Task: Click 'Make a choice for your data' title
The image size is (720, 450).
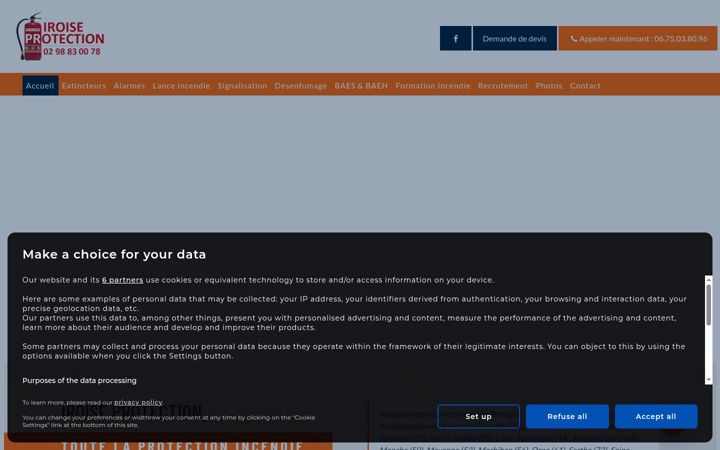Action: pyautogui.click(x=114, y=254)
